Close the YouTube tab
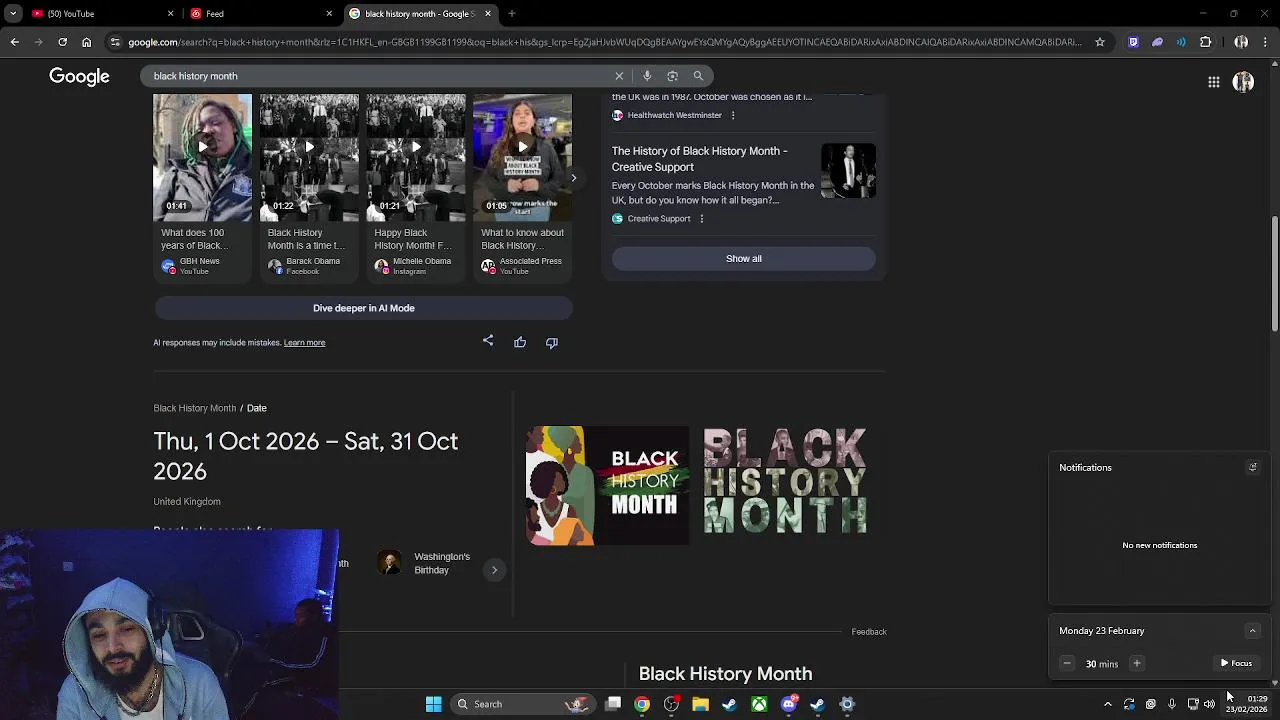The height and width of the screenshot is (720, 1280). coord(170,13)
